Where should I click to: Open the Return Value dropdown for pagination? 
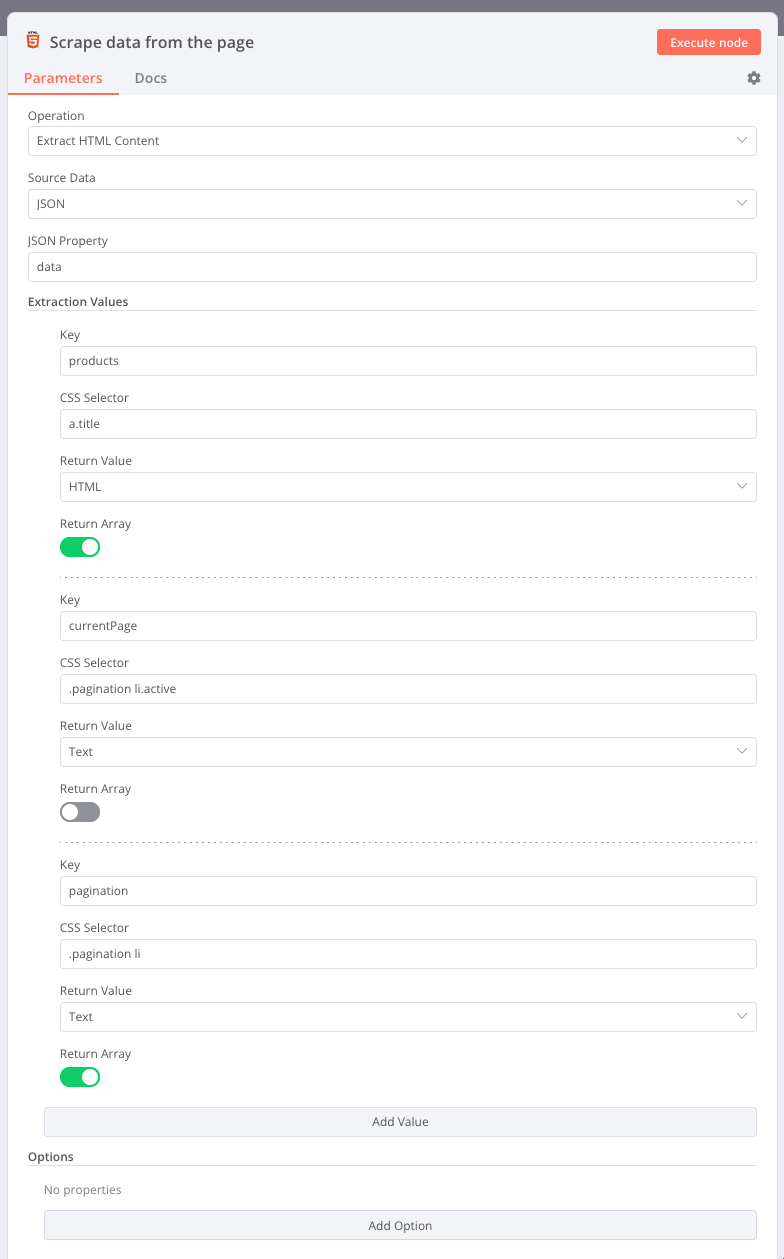point(407,1016)
